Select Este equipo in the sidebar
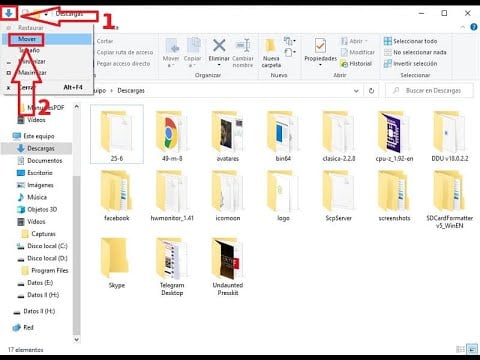The height and width of the screenshot is (360, 480). click(x=33, y=136)
